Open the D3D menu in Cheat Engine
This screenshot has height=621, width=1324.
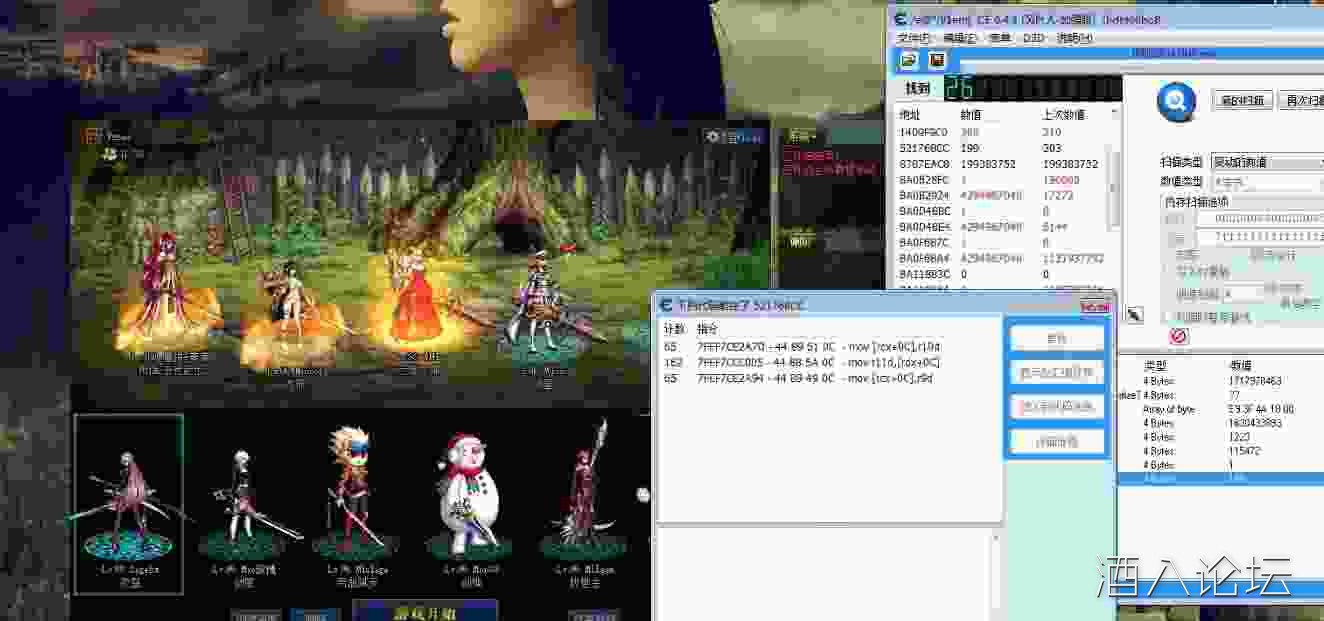point(1033,38)
